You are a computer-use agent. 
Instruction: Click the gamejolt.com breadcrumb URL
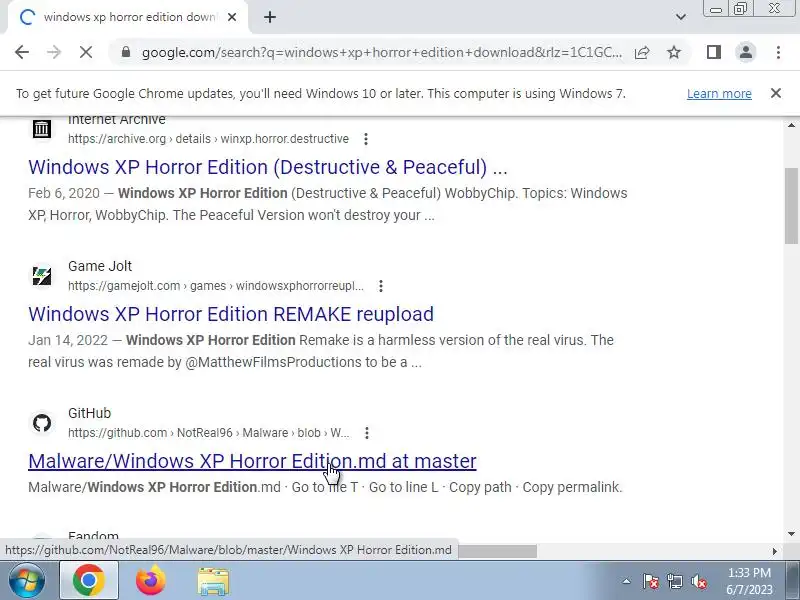(216, 286)
